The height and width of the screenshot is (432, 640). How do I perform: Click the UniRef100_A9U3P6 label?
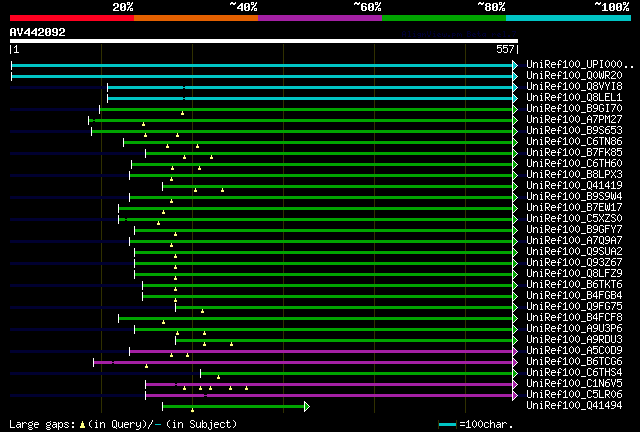tap(574, 329)
